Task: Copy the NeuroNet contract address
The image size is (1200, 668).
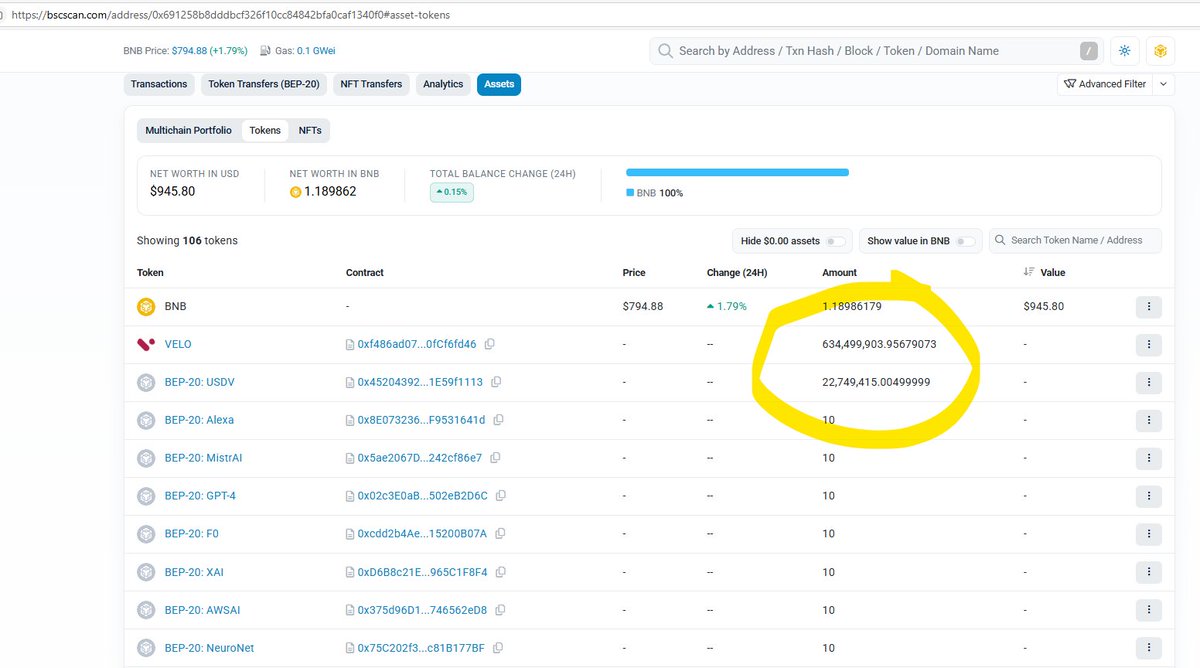Action: tap(497, 648)
